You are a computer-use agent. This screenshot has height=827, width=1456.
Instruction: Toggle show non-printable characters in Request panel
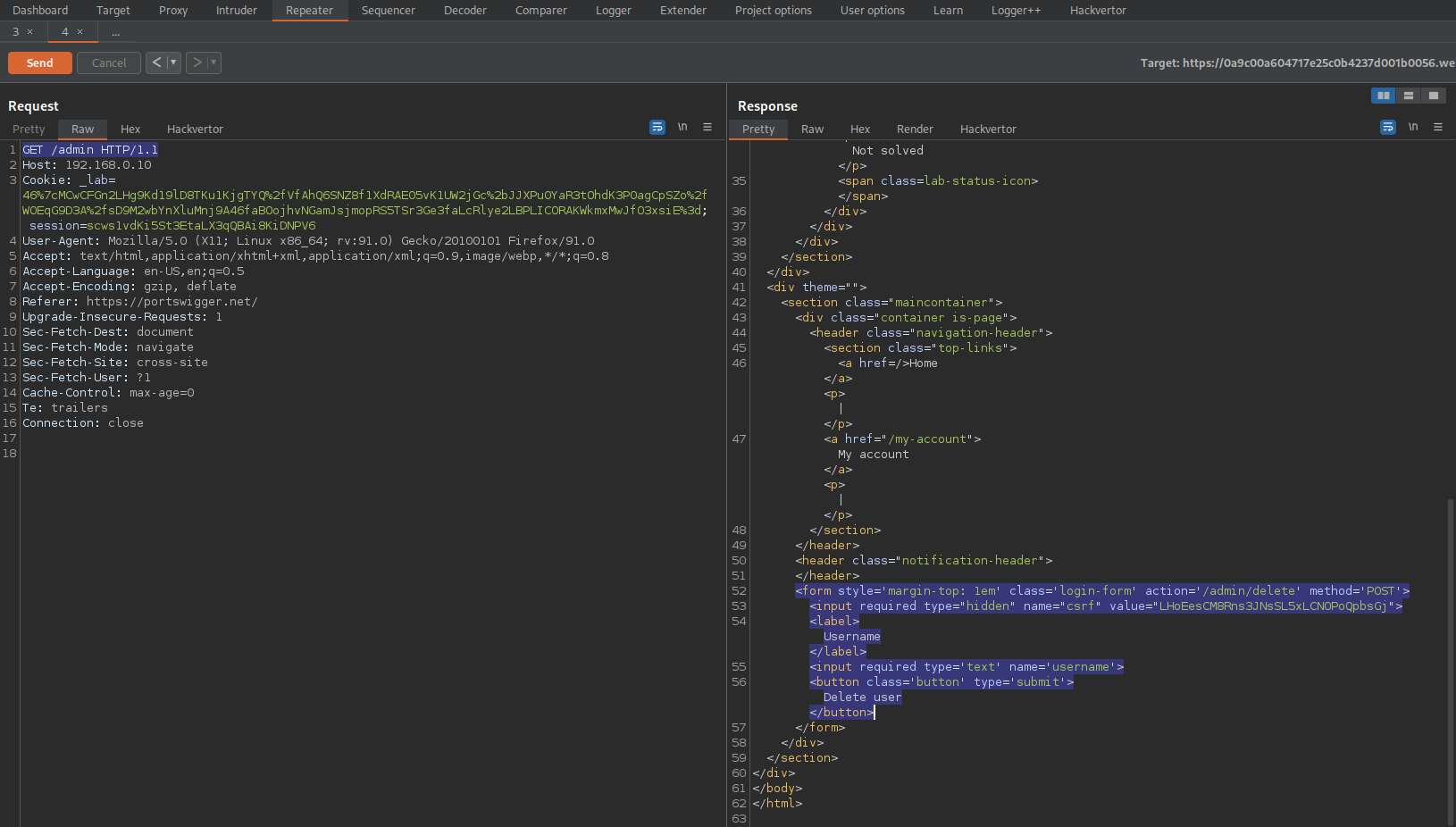[682, 128]
